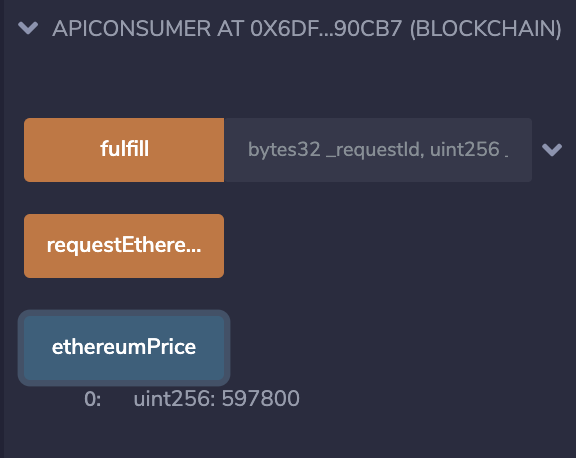Click inside the fulfill arguments textbox
This screenshot has height=458, width=576.
click(378, 150)
